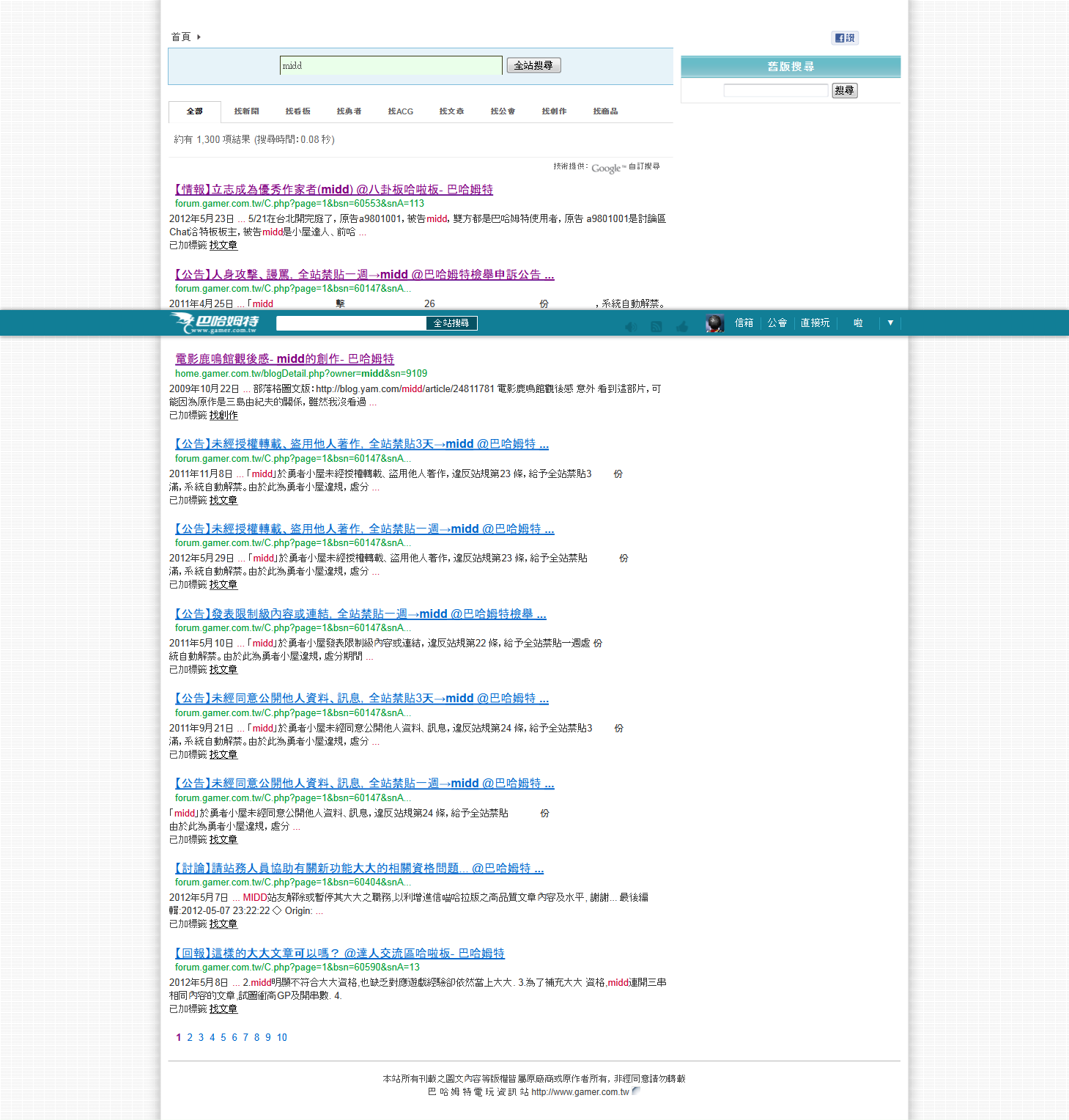The height and width of the screenshot is (1120, 1069).
Task: Open result 未經同意公開他人資料 全站禁貼一週
Action: [x=365, y=784]
